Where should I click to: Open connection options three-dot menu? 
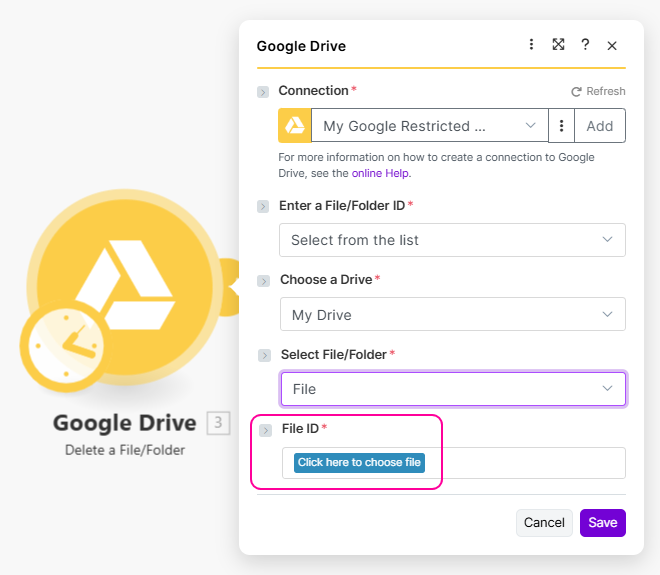562,126
